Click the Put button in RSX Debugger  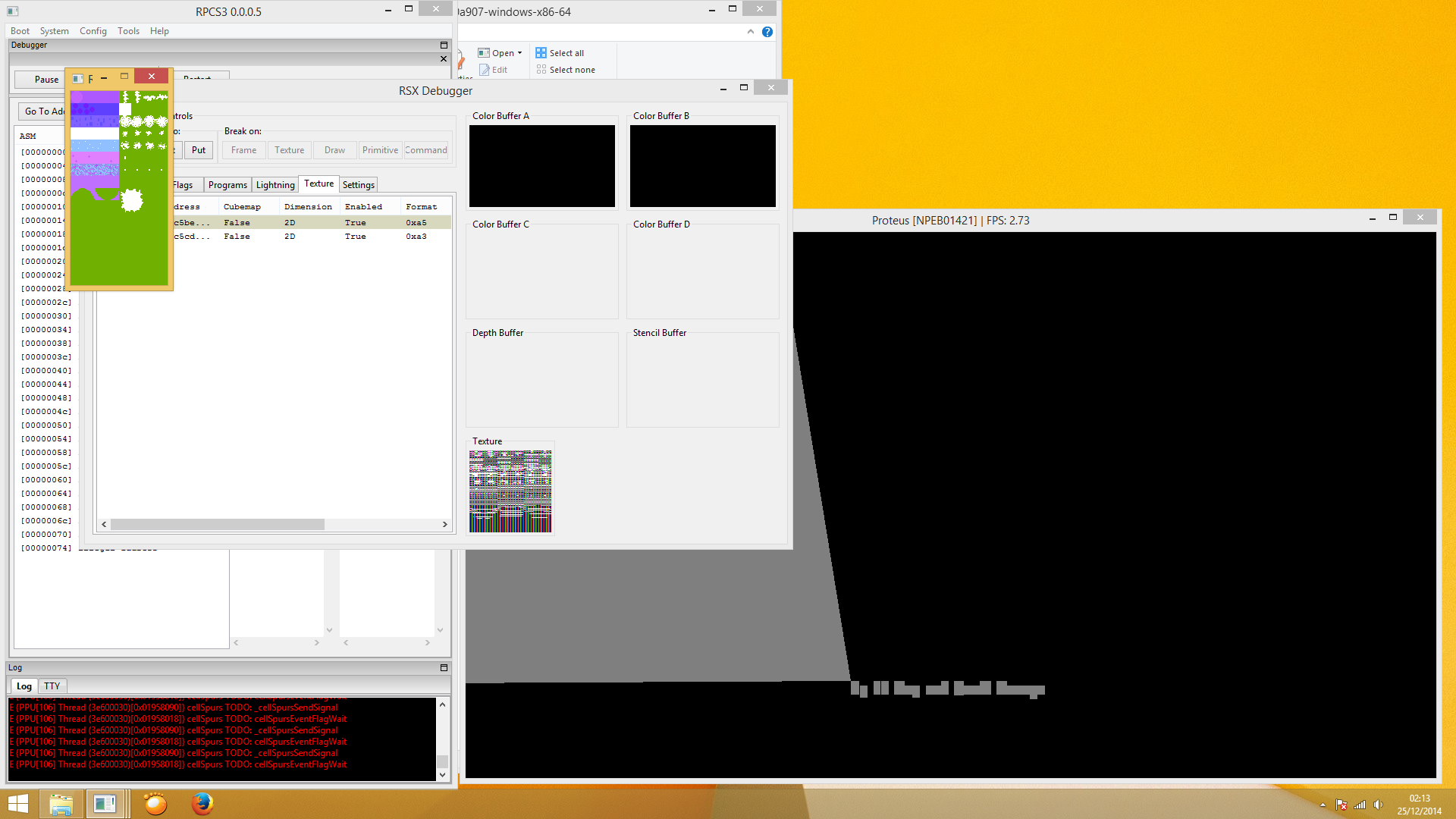(199, 150)
